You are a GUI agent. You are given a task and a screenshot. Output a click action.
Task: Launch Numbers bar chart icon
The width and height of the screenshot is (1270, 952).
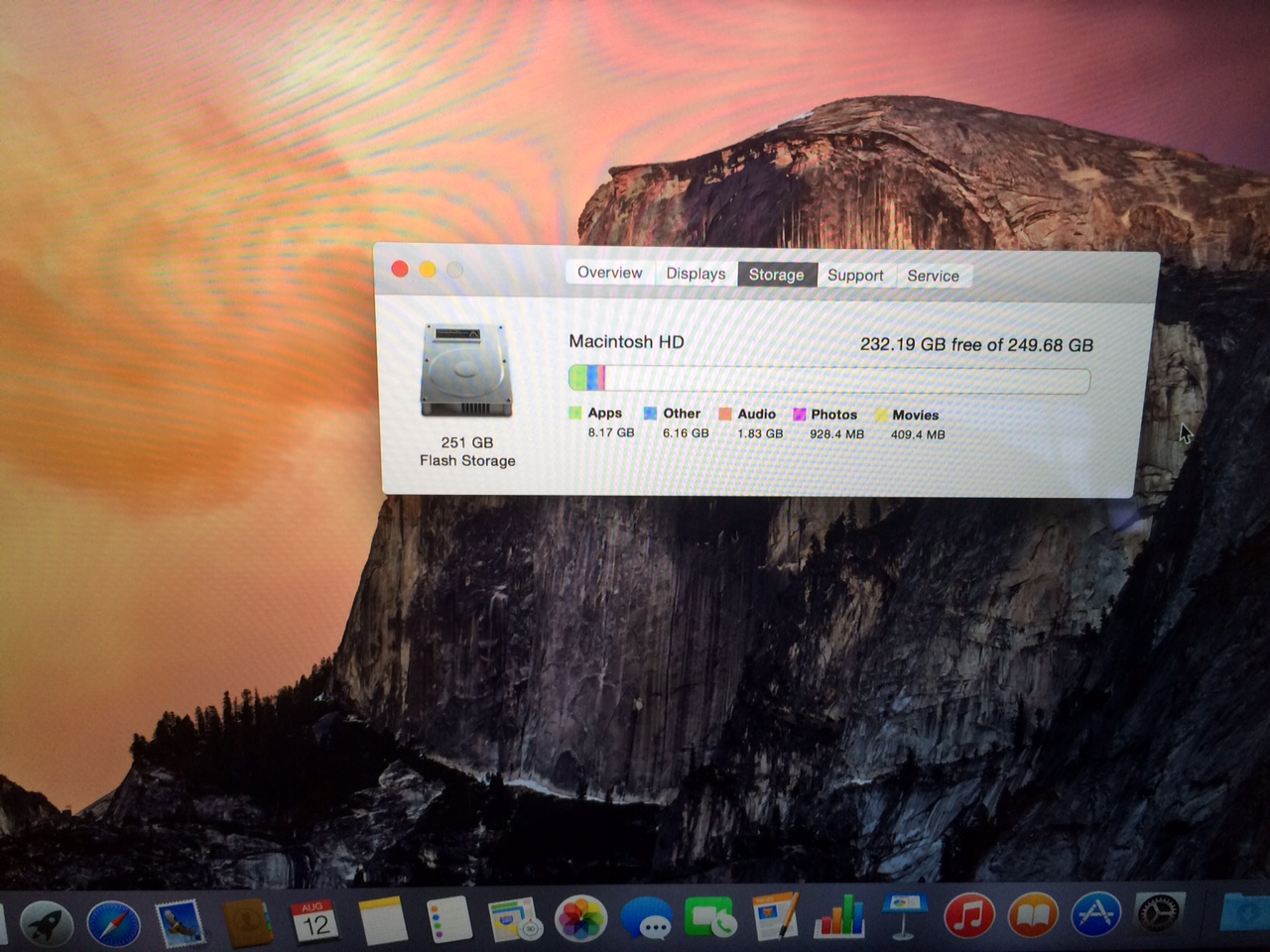click(x=840, y=916)
